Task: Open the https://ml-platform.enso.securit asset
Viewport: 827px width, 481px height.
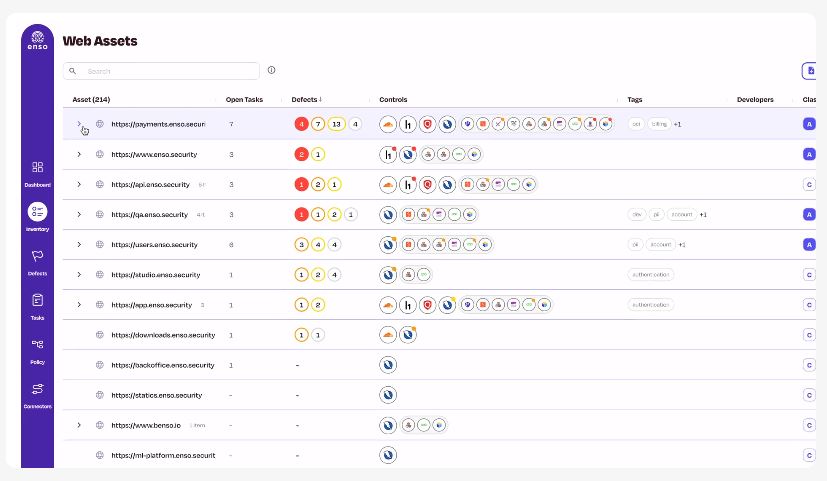Action: coord(163,455)
